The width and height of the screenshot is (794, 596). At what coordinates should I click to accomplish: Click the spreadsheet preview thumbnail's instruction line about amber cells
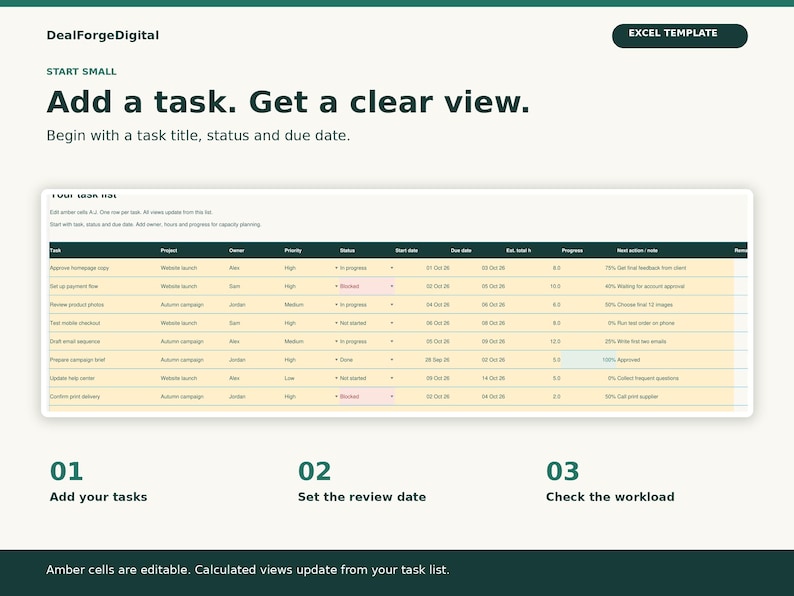point(131,212)
